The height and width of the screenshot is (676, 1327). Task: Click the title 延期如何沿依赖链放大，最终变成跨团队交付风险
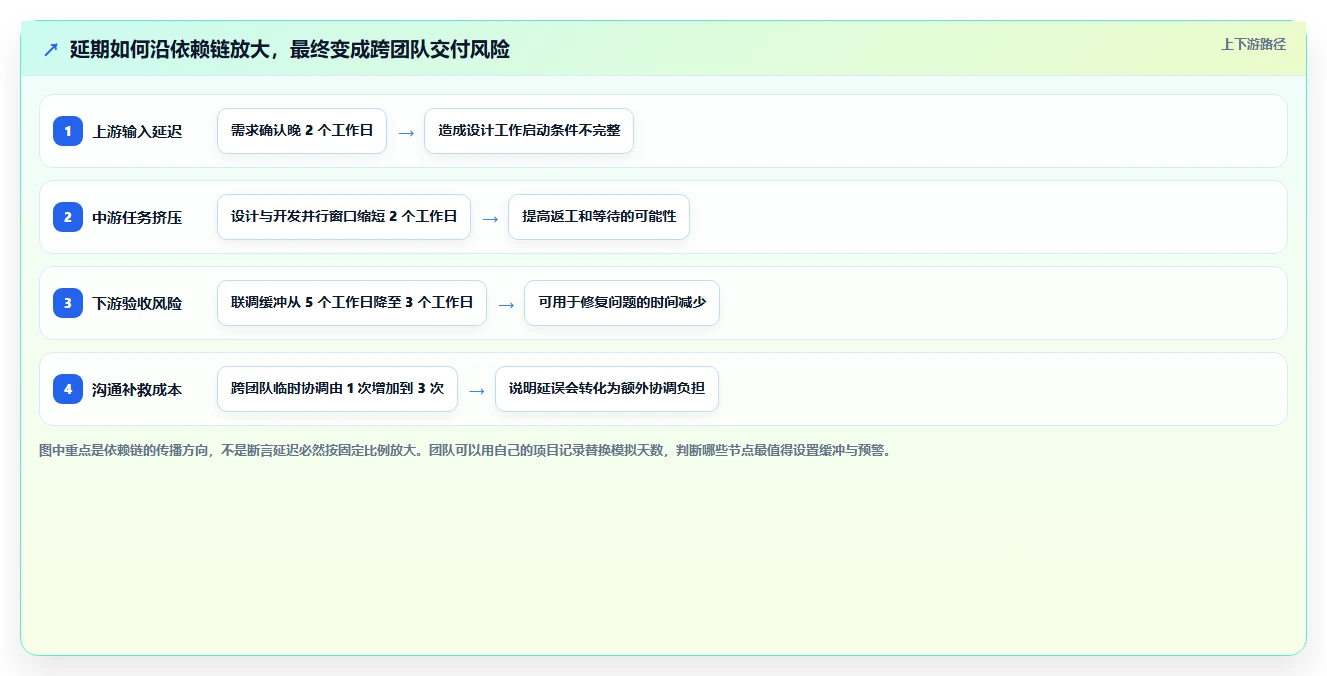point(290,50)
